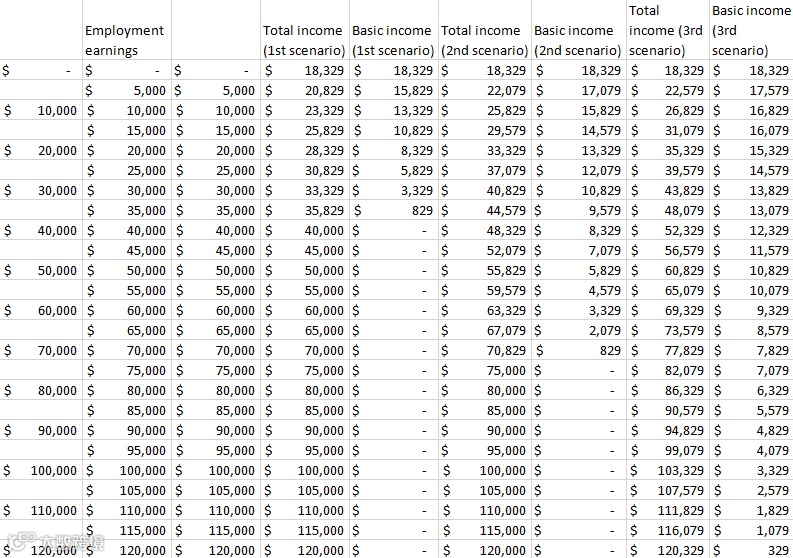
Task: Click the Total income (1st scenario) header
Action: tap(304, 40)
